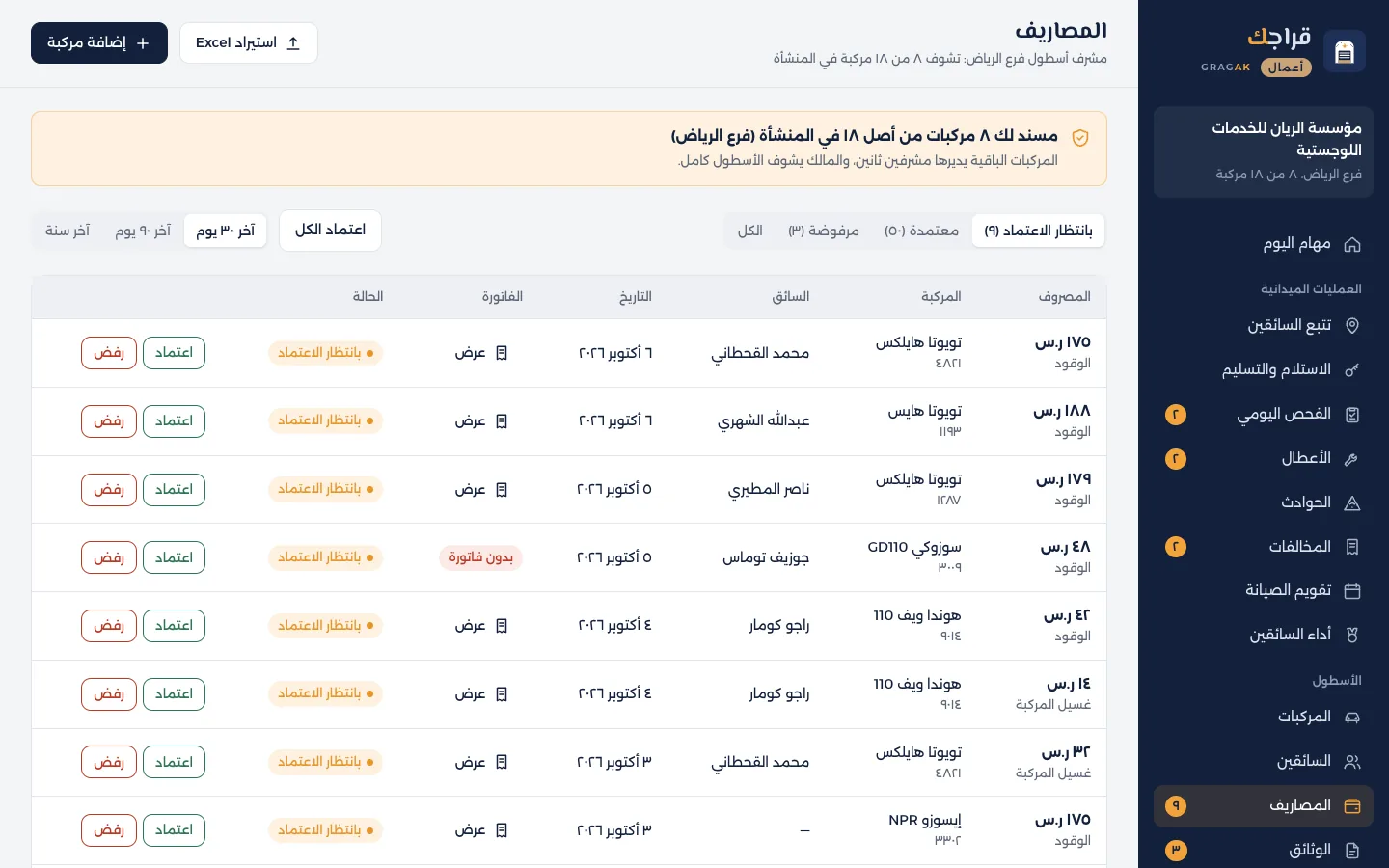This screenshot has width=1389, height=868.
Task: Click the الحوادث warning triangle icon
Action: click(x=1352, y=503)
